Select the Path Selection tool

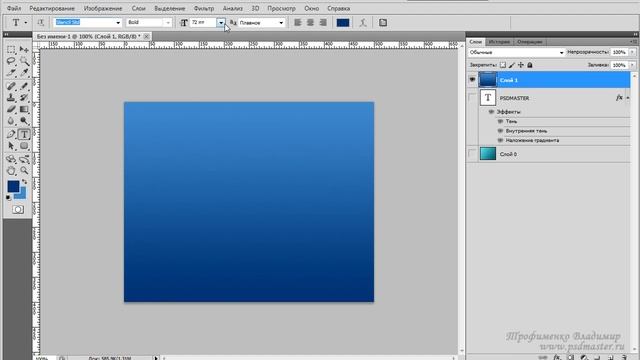click(11, 146)
